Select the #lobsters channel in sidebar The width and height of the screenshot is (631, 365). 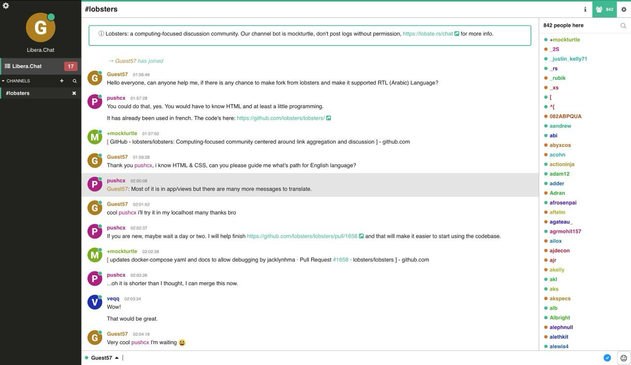point(18,93)
